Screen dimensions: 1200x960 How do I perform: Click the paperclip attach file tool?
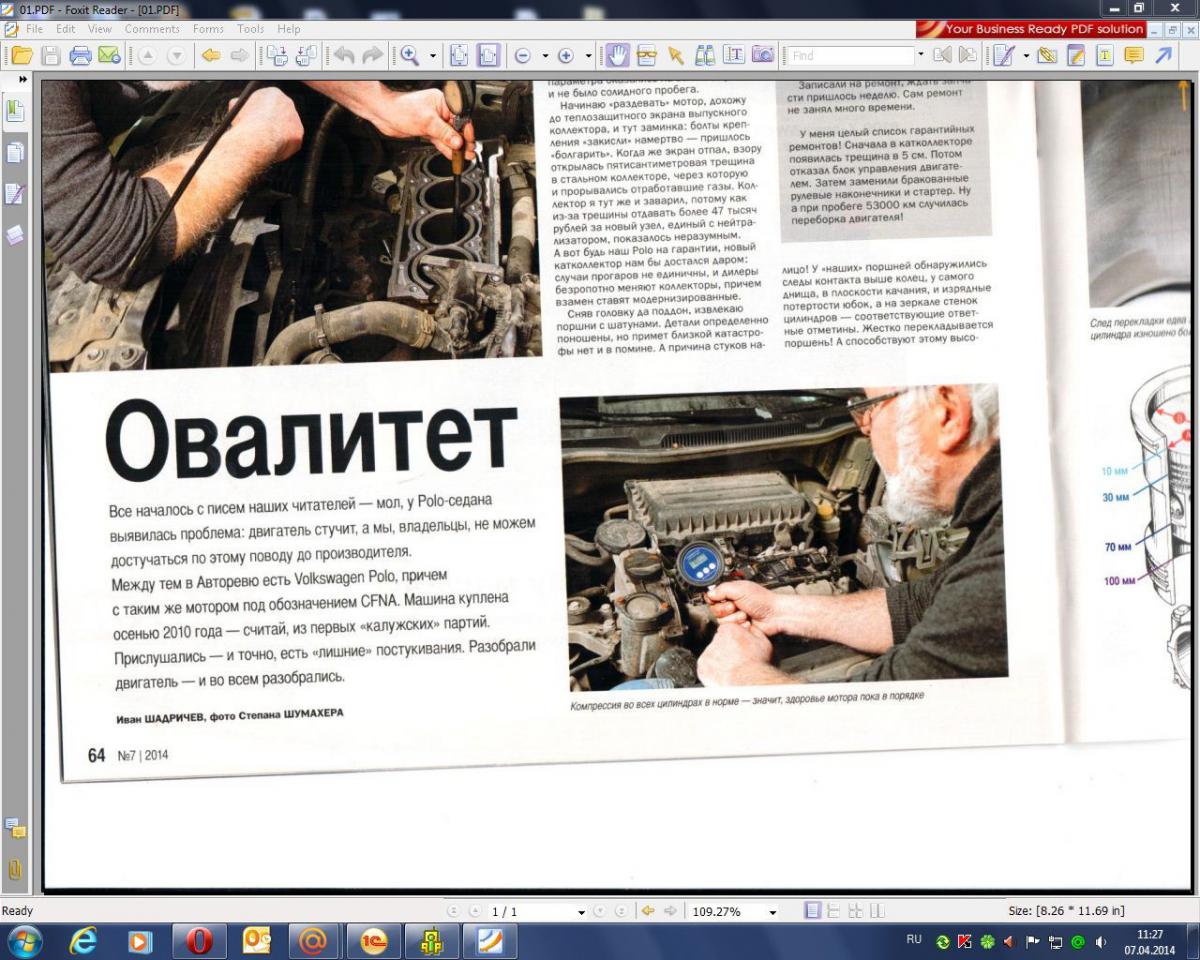coord(1047,55)
